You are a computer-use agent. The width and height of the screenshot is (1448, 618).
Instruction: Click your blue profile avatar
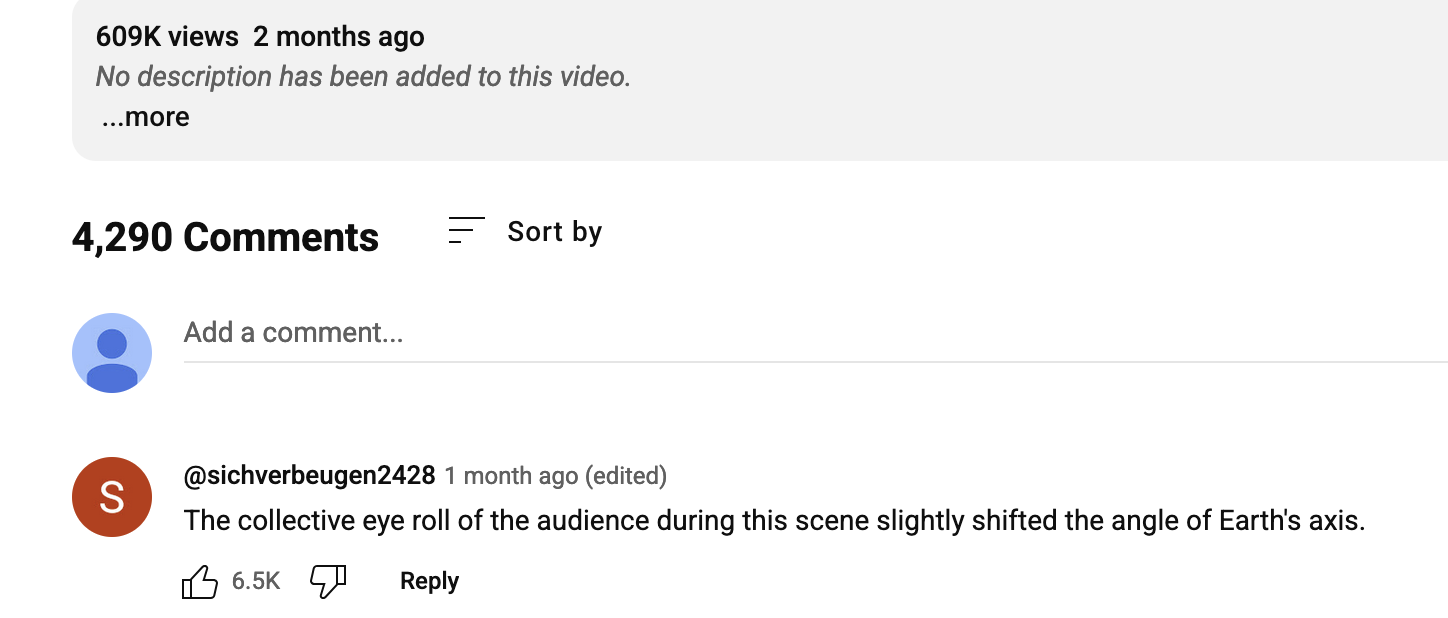(x=112, y=353)
